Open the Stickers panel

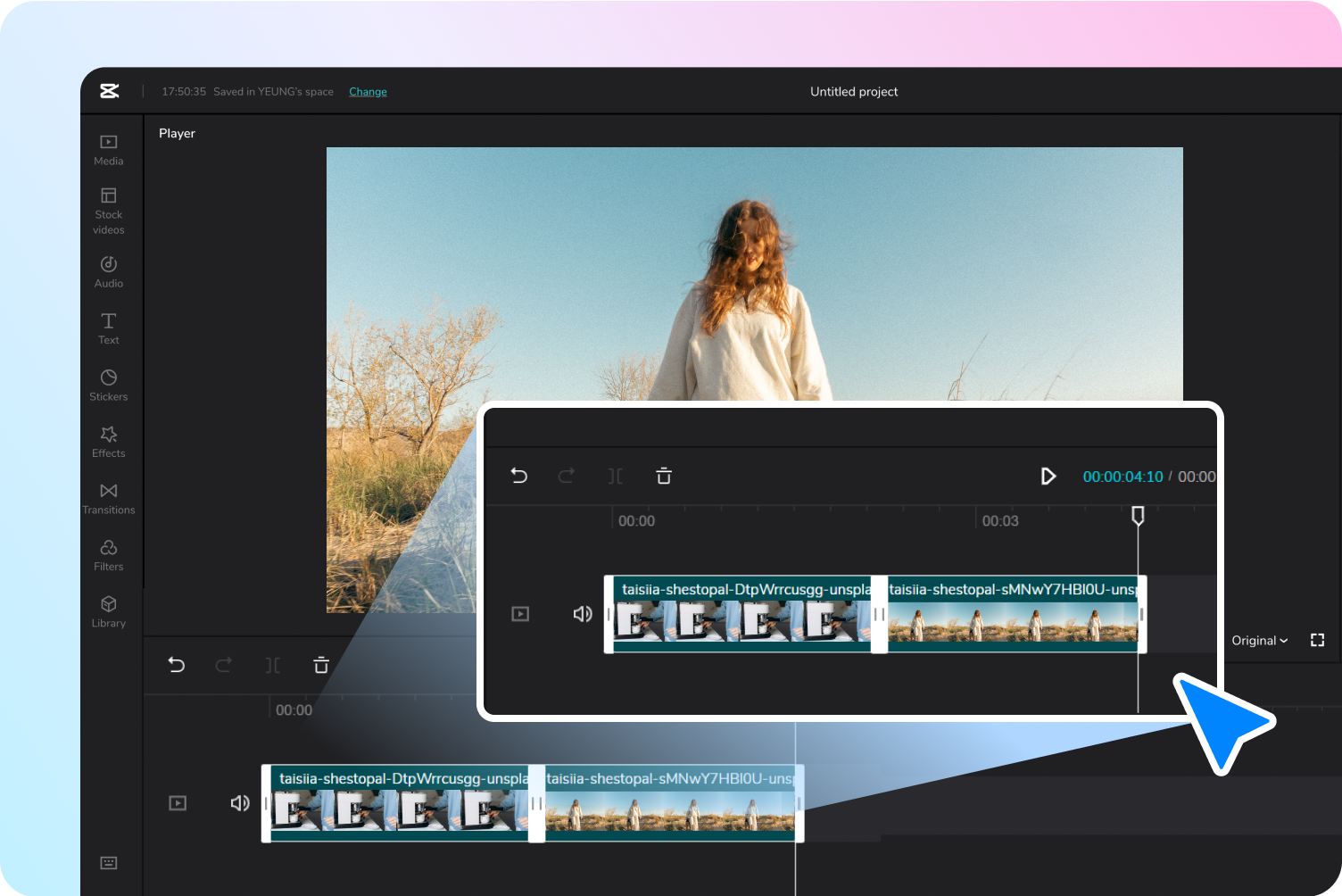click(x=109, y=386)
